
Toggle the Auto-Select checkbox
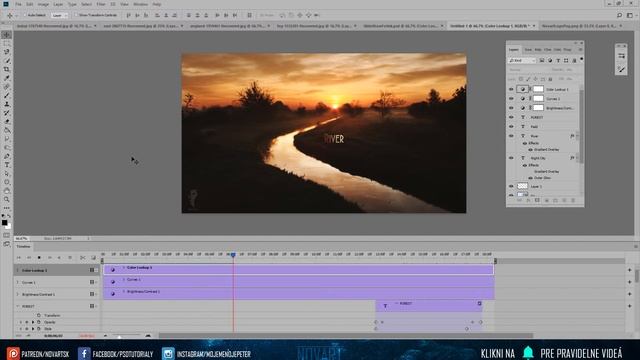(25, 15)
